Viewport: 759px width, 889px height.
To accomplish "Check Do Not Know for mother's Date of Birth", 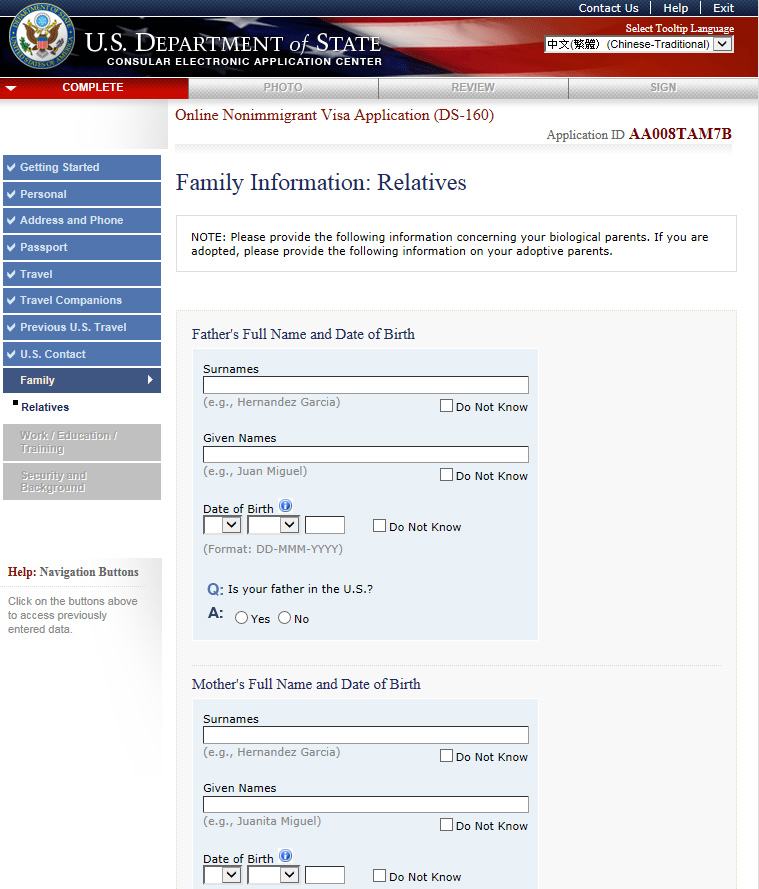I will coord(379,876).
